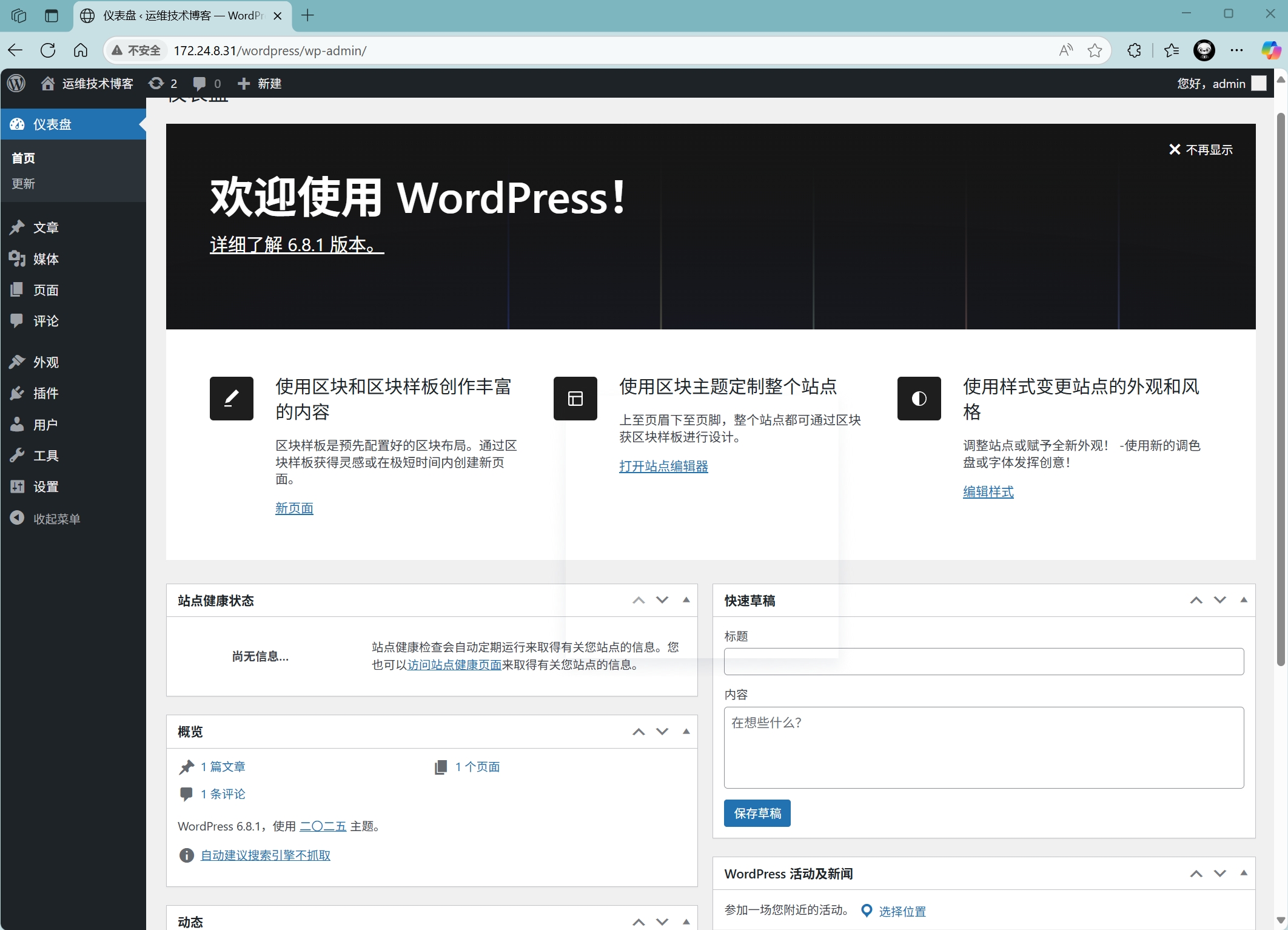Move 概览 widget down

[x=662, y=732]
